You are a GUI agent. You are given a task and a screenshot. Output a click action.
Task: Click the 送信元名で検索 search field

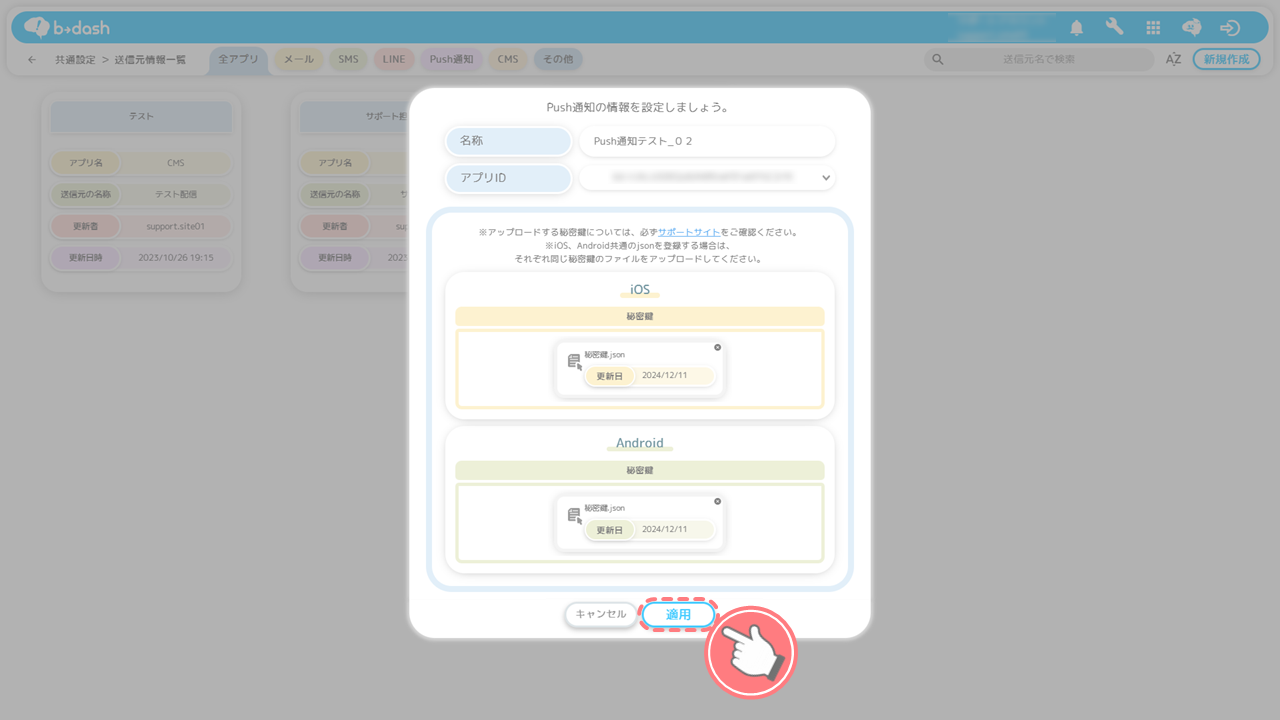[x=1038, y=60]
